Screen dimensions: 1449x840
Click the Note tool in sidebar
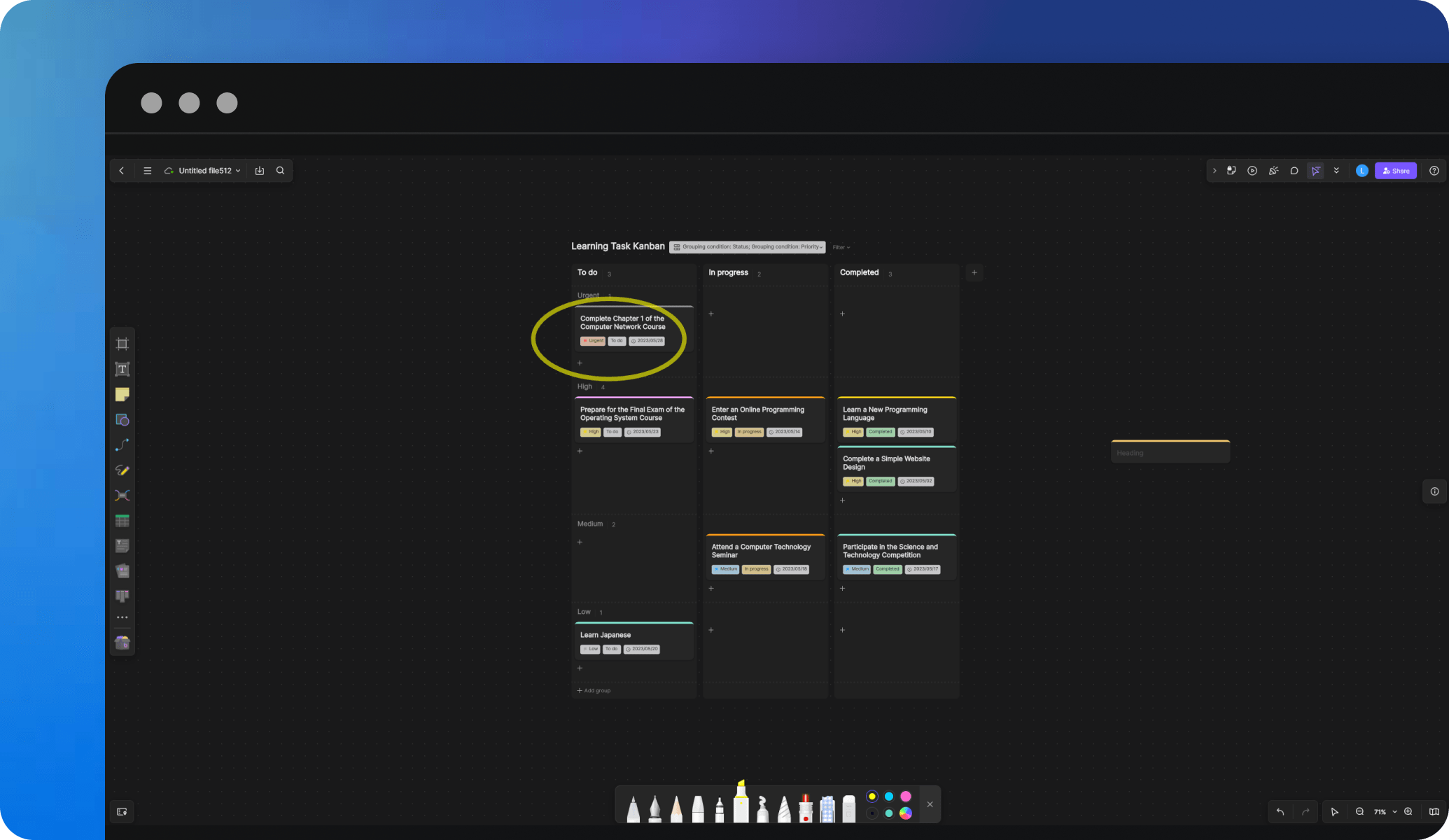click(123, 394)
